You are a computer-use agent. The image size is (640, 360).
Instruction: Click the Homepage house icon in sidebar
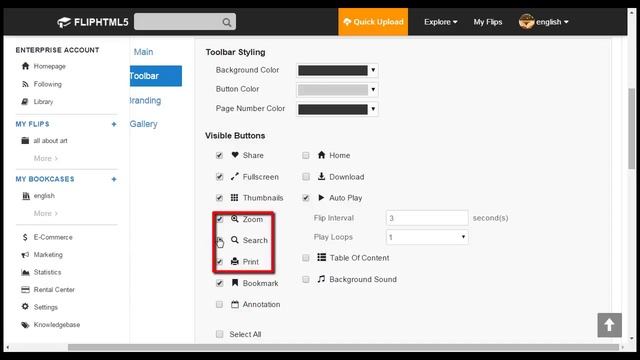[25, 66]
